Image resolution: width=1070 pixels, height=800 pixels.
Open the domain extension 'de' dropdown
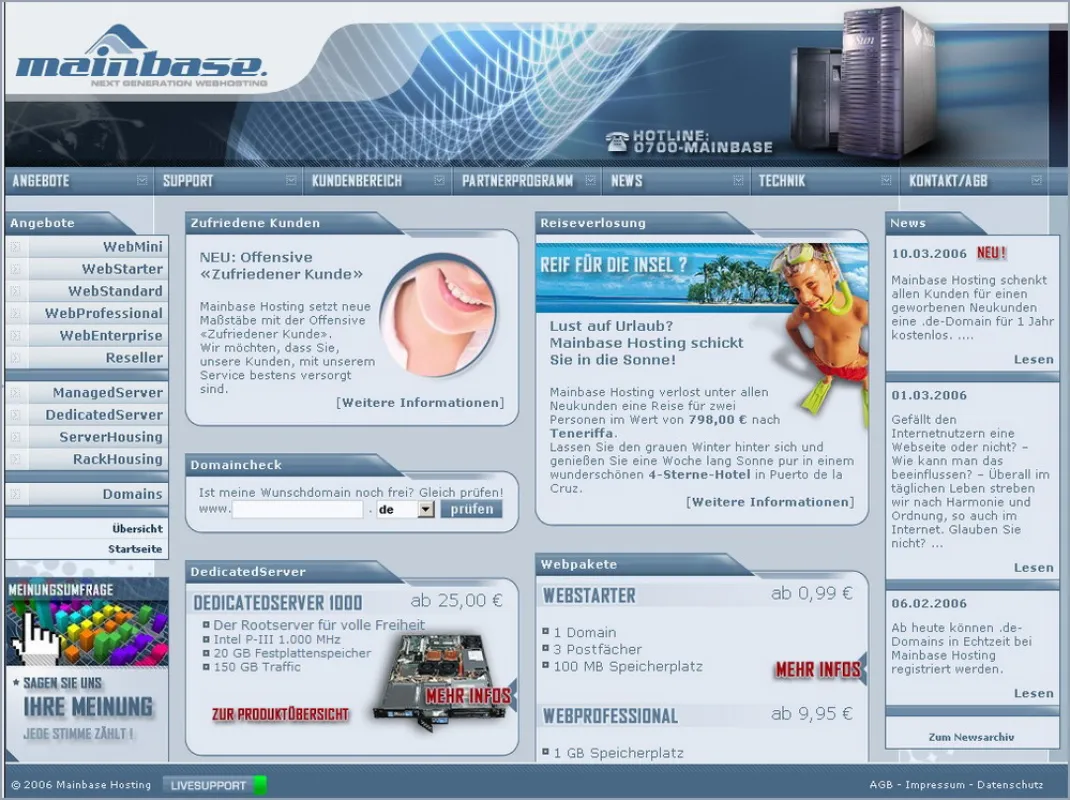426,509
